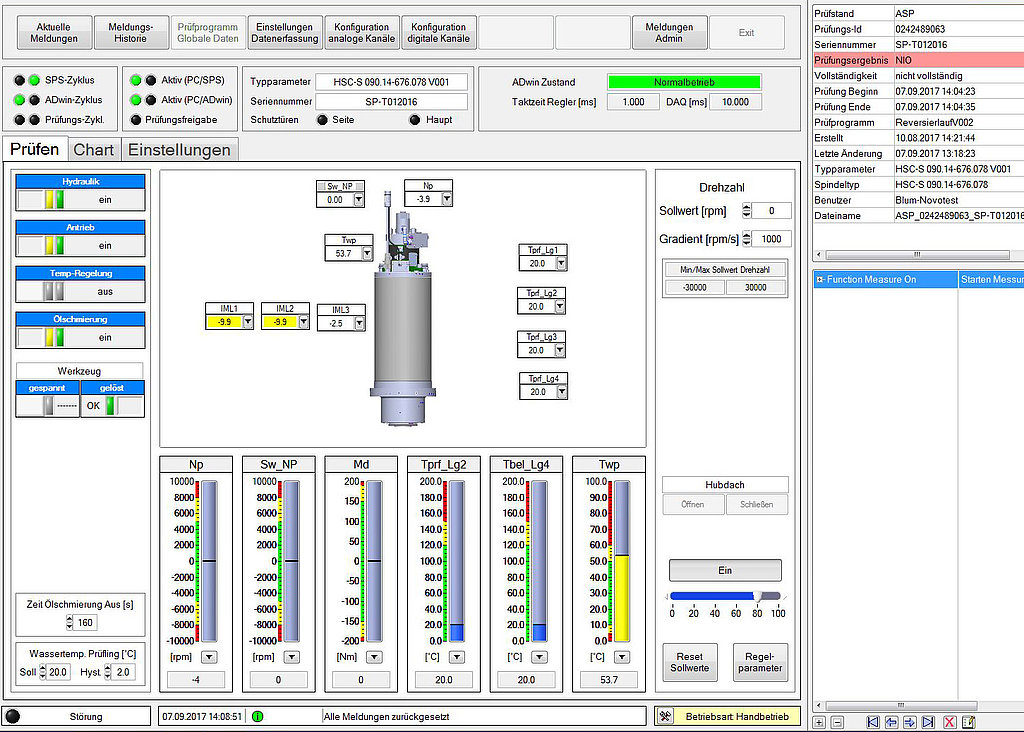Viewport: 1024px width, 732px height.
Task: Click the plus icon below the function list
Action: click(x=819, y=722)
